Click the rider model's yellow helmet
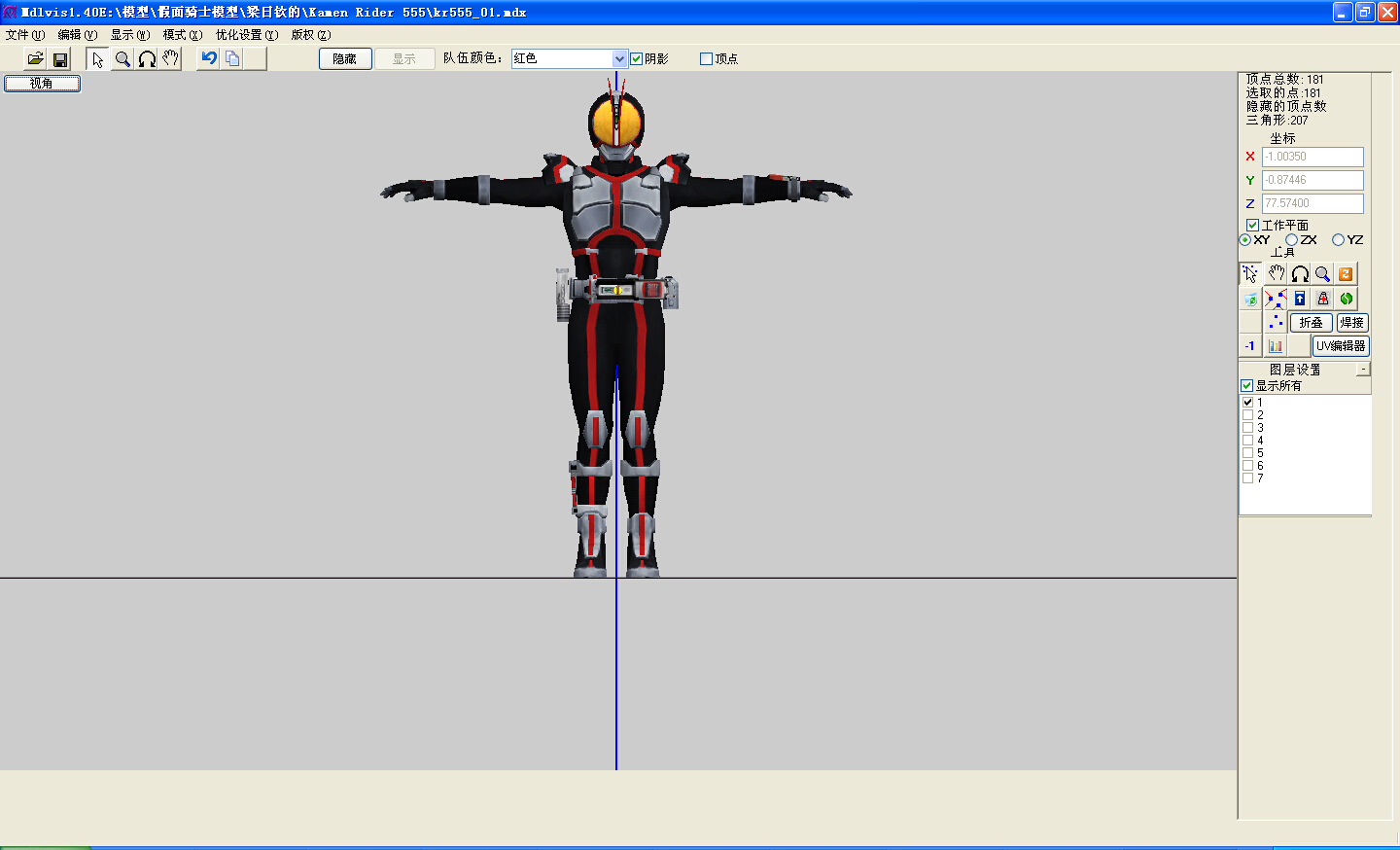1400x850 pixels. [x=615, y=121]
